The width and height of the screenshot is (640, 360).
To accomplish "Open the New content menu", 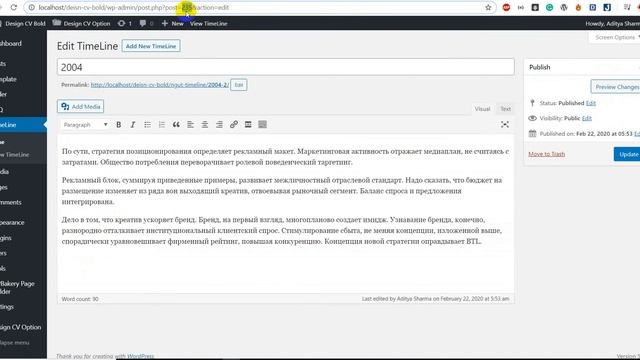I will 173,24.
